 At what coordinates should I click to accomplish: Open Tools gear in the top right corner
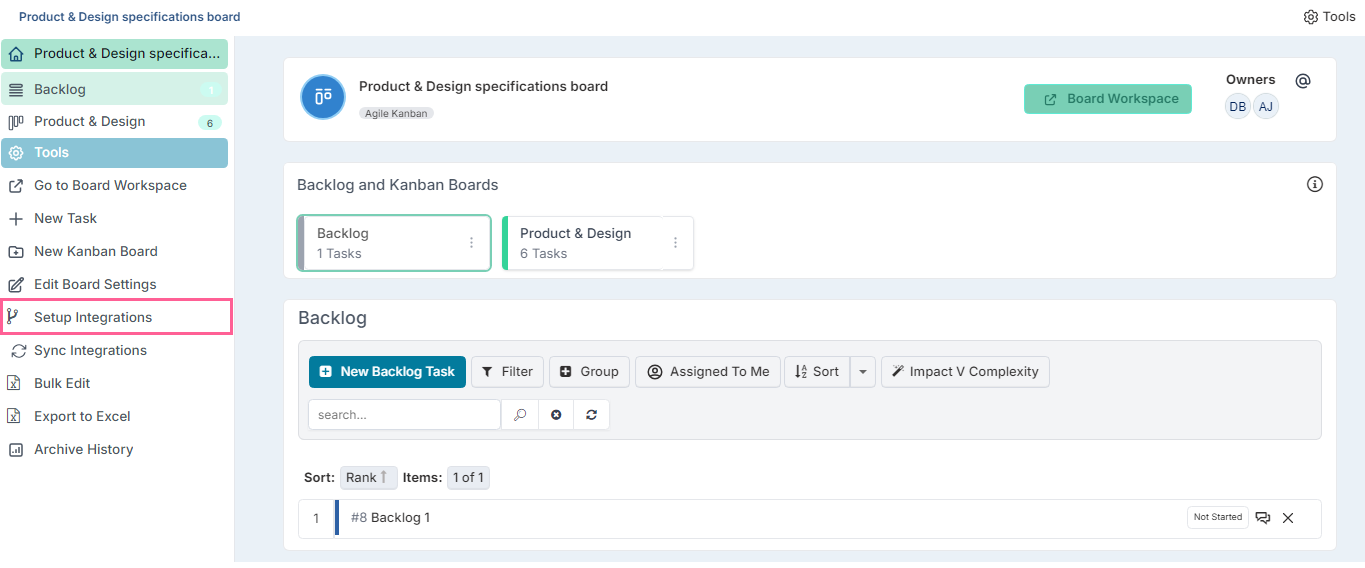click(x=1329, y=17)
